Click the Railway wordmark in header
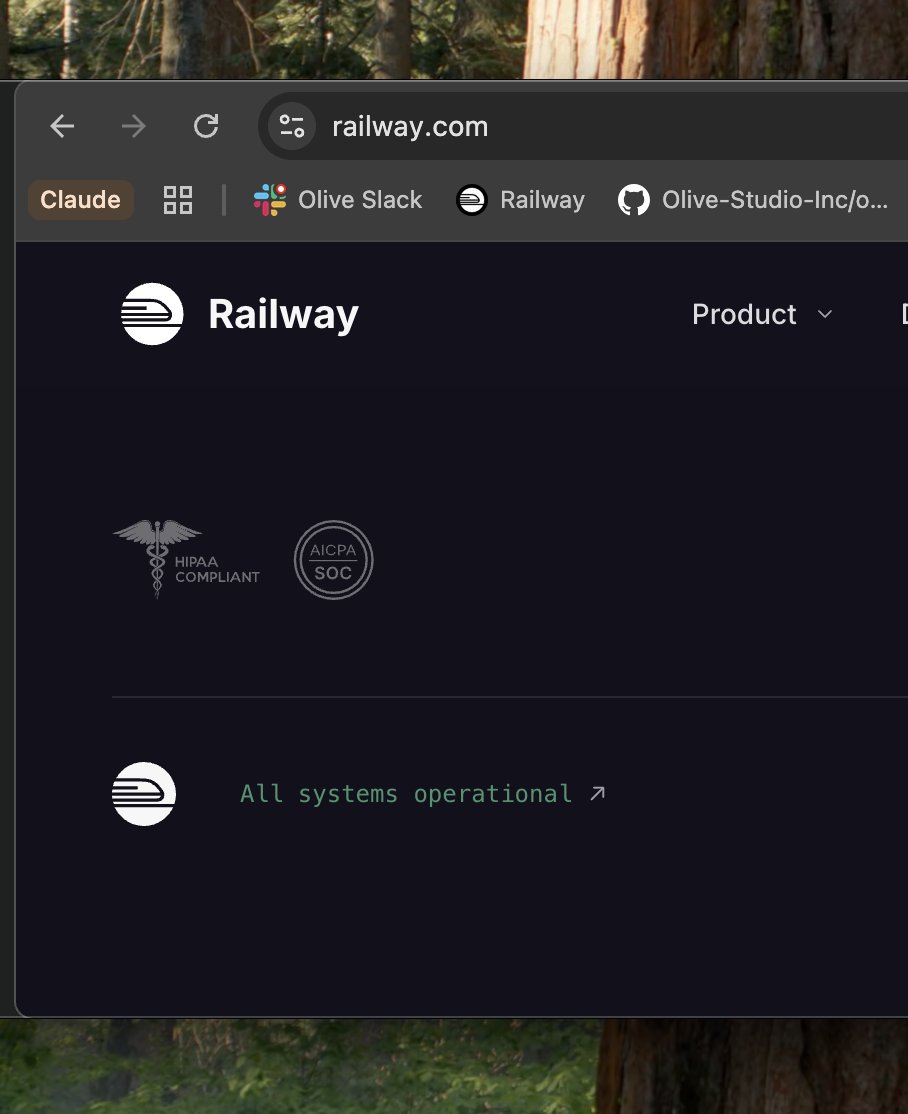Screen dimensions: 908x1114 [x=283, y=314]
